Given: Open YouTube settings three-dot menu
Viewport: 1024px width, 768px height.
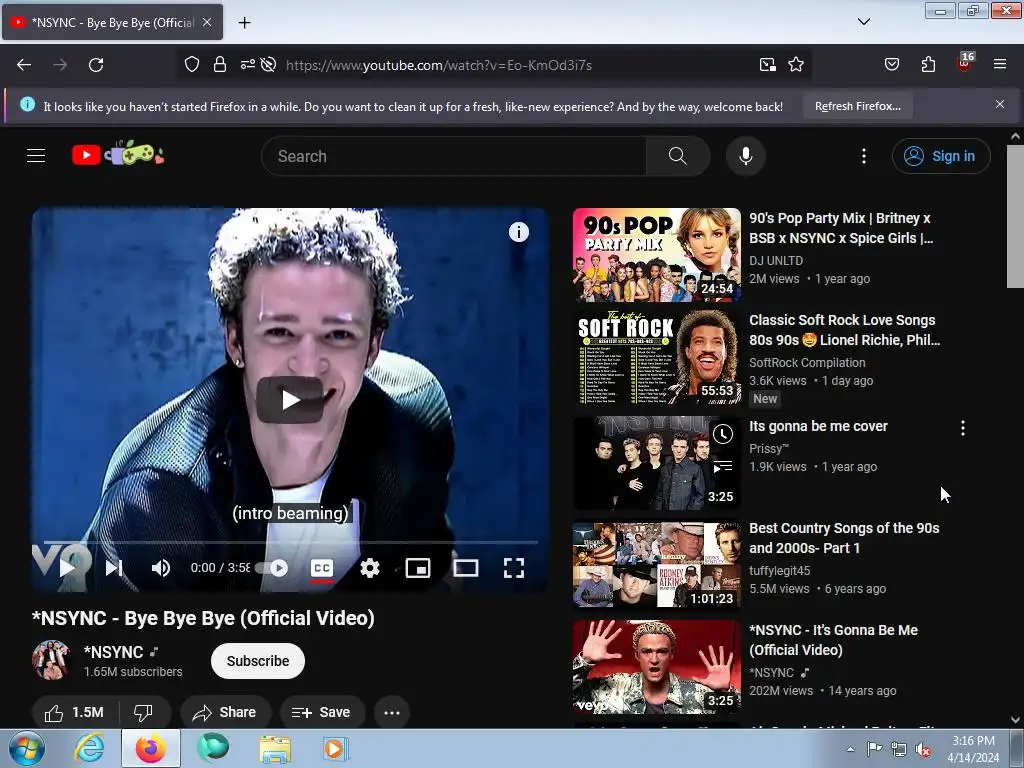Looking at the screenshot, I should tap(863, 156).
